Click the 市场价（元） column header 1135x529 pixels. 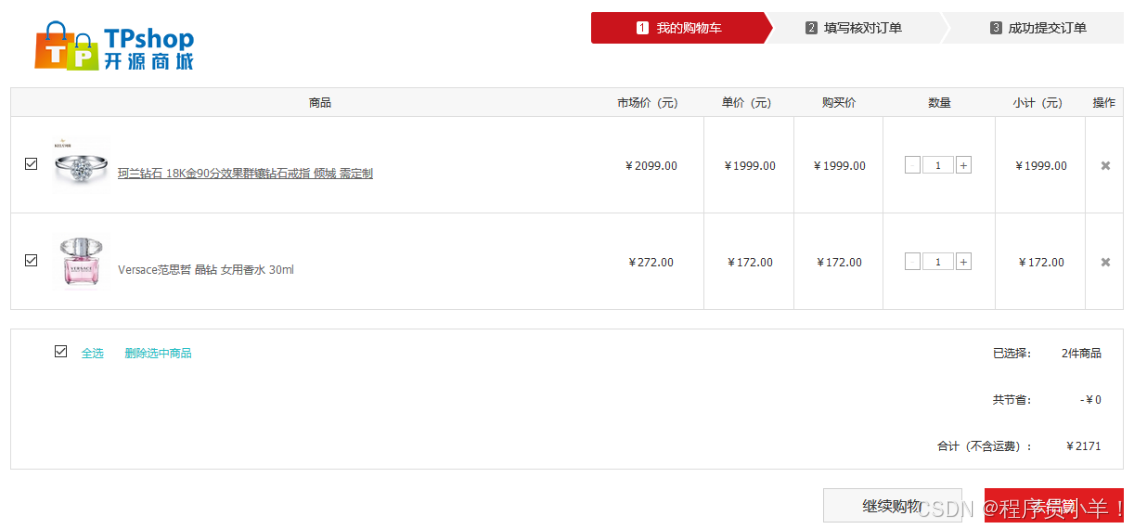[647, 103]
